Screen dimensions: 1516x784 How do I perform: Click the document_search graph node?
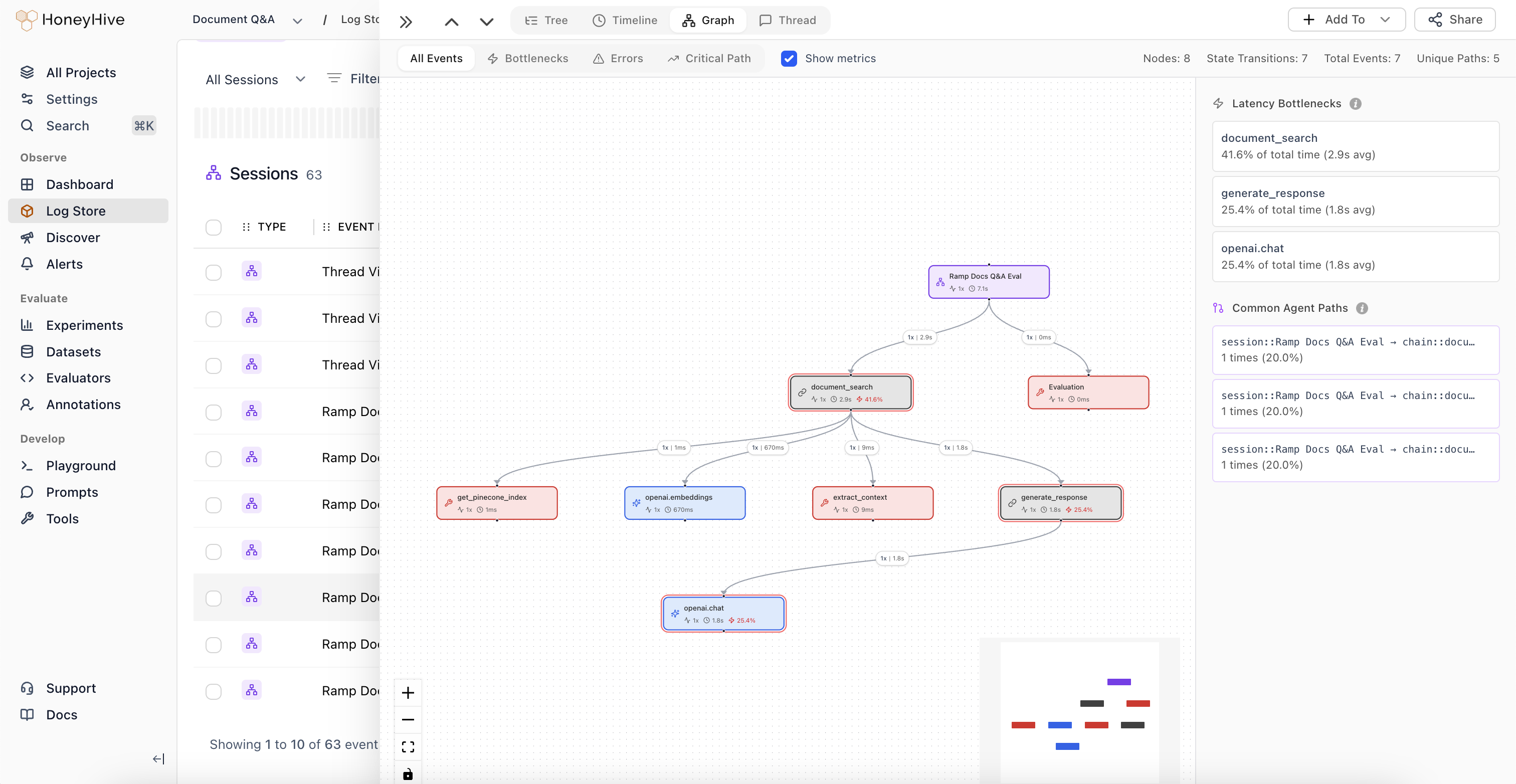(x=850, y=393)
